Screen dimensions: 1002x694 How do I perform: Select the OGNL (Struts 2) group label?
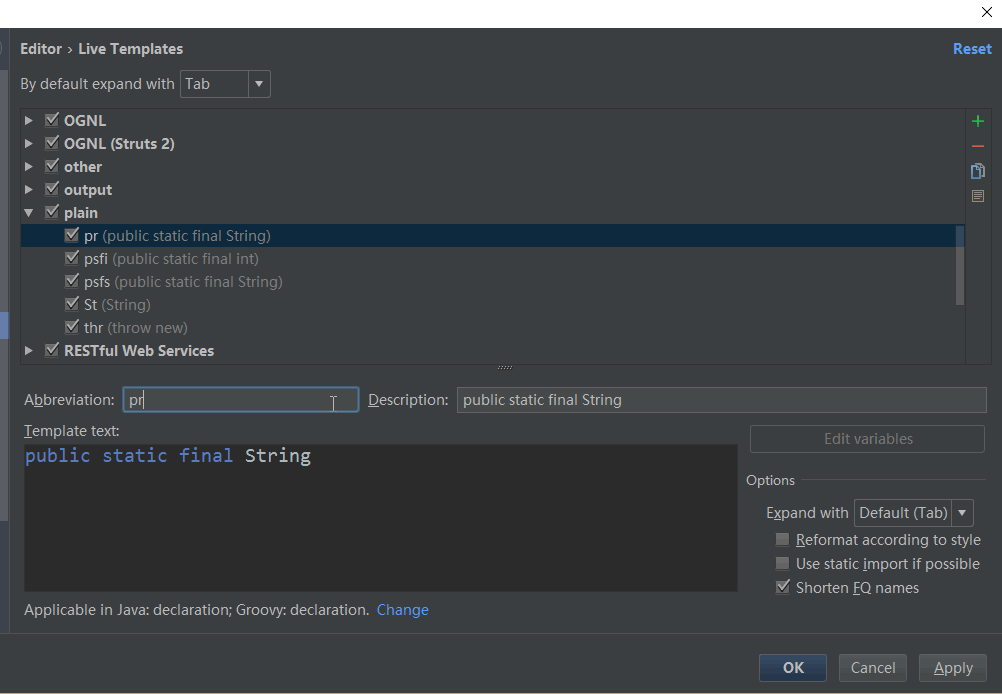pos(119,144)
